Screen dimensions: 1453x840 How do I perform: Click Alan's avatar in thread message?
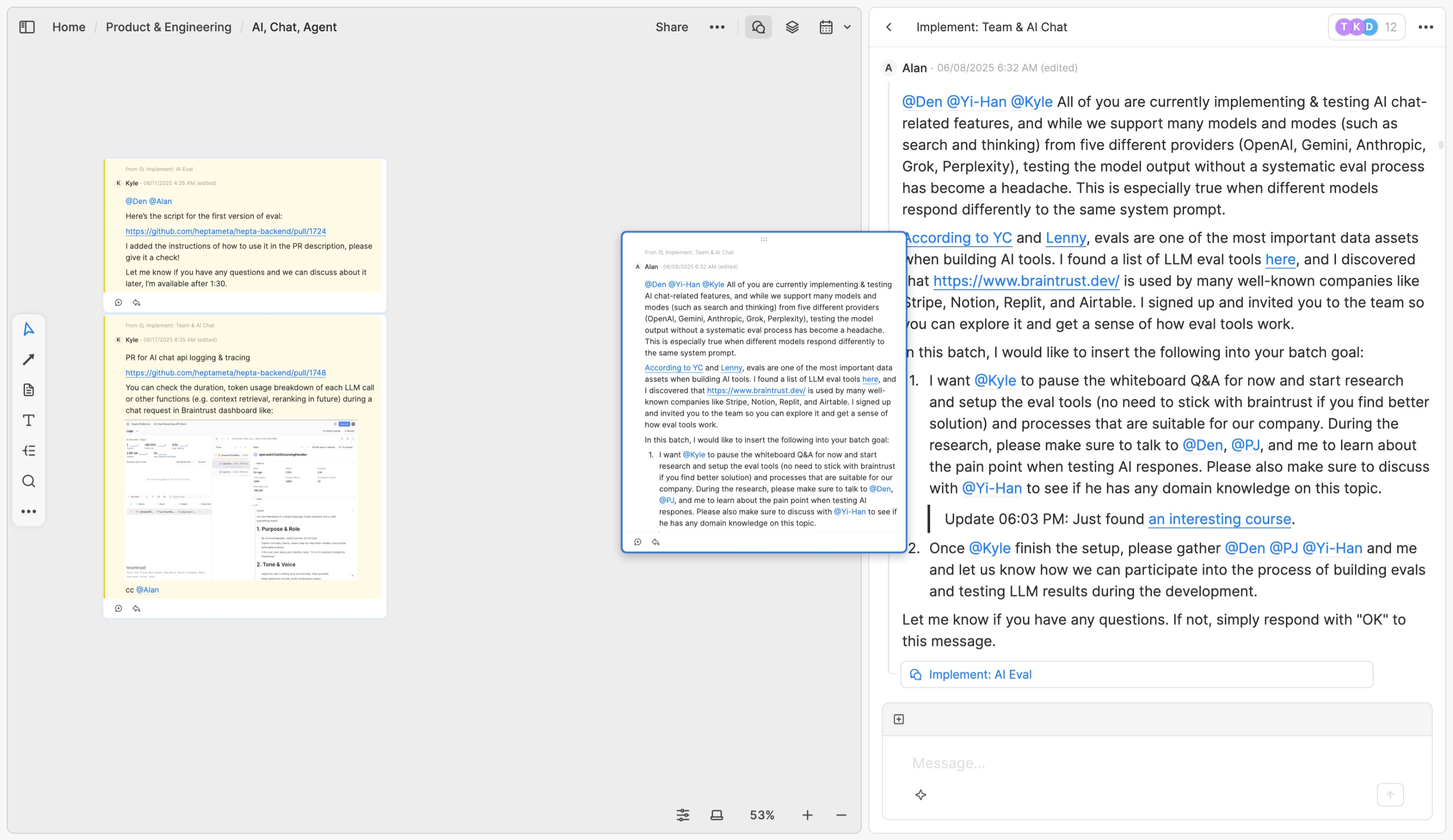(888, 68)
